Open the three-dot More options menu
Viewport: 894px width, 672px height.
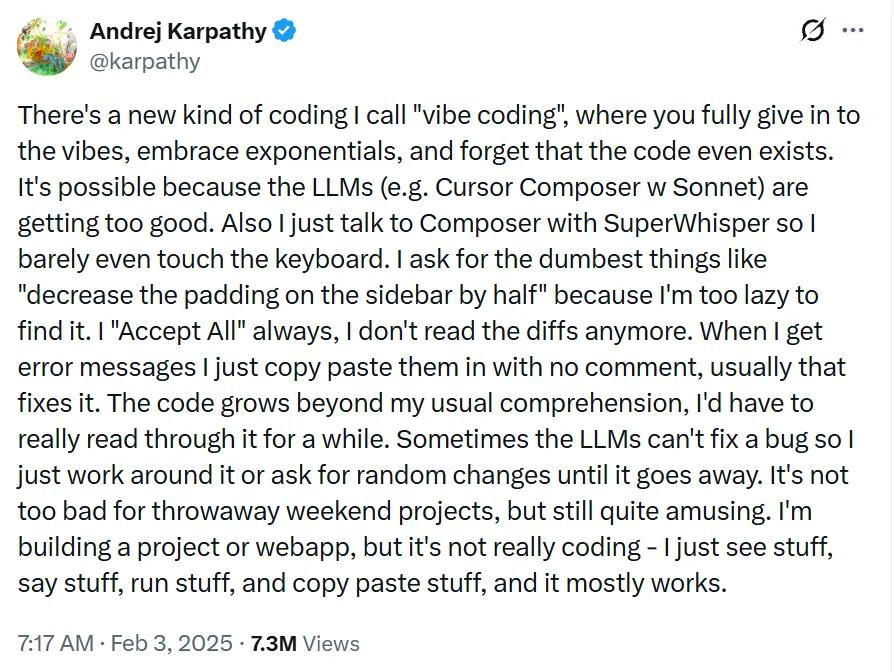pyautogui.click(x=853, y=30)
